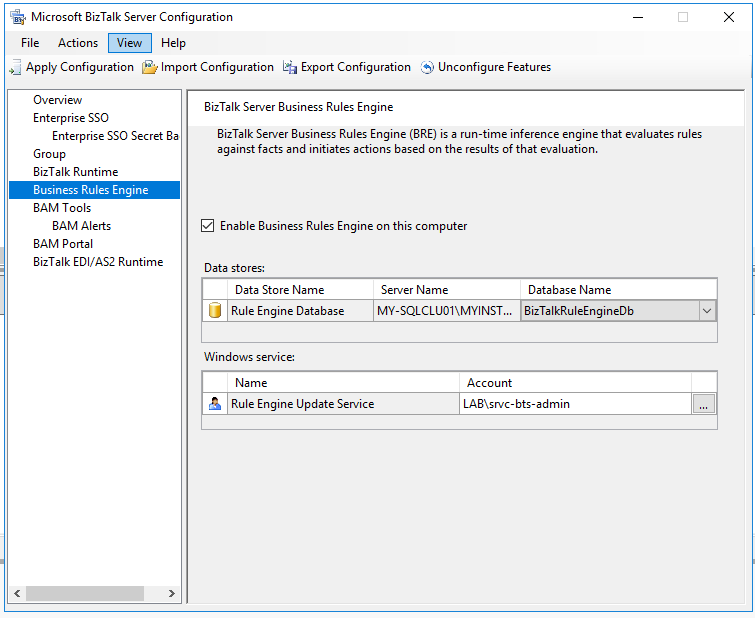Click the Unconfigure Features undo icon
This screenshot has width=755, height=618.
pyautogui.click(x=427, y=67)
